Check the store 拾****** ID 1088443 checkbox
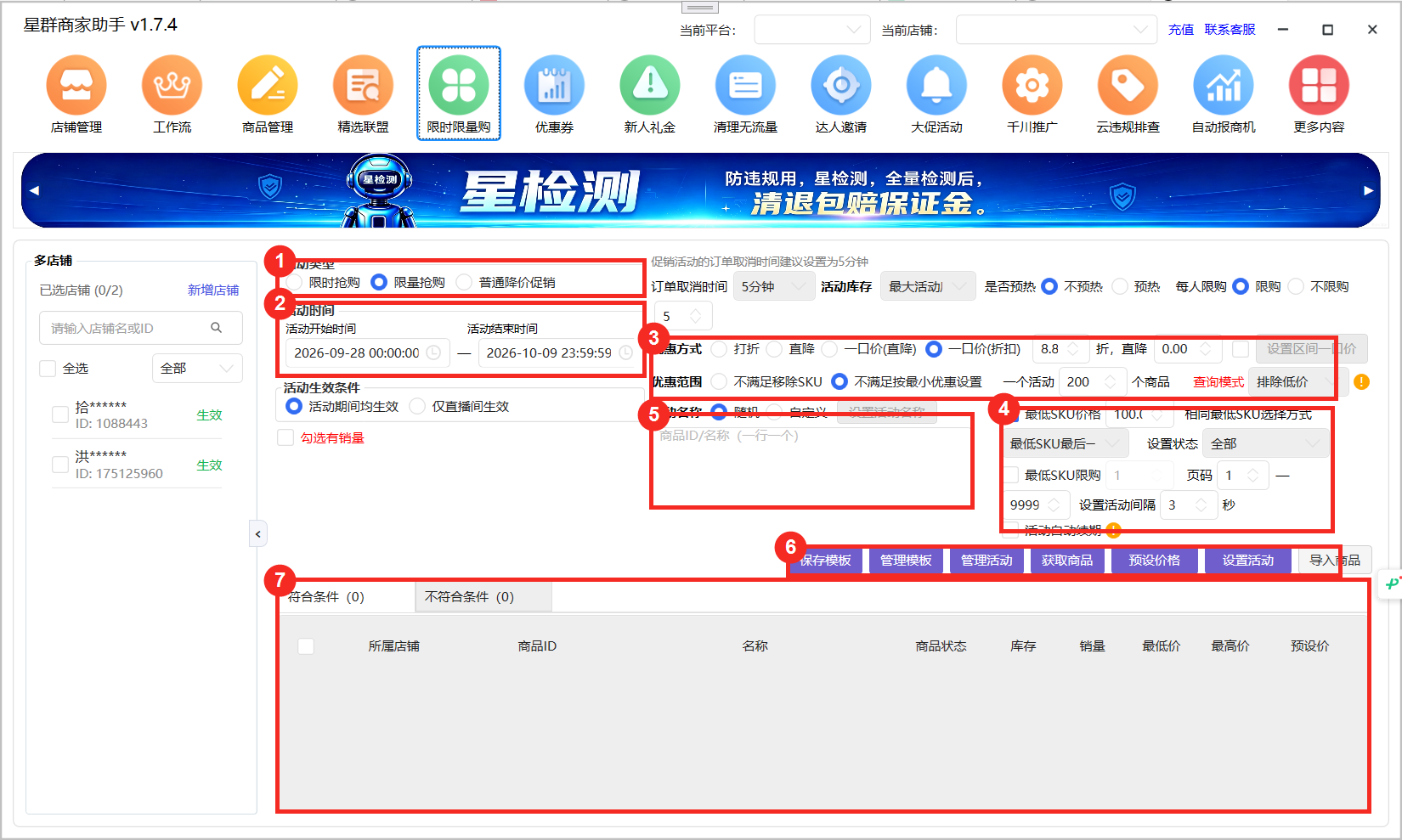This screenshot has height=840, width=1402. click(60, 414)
